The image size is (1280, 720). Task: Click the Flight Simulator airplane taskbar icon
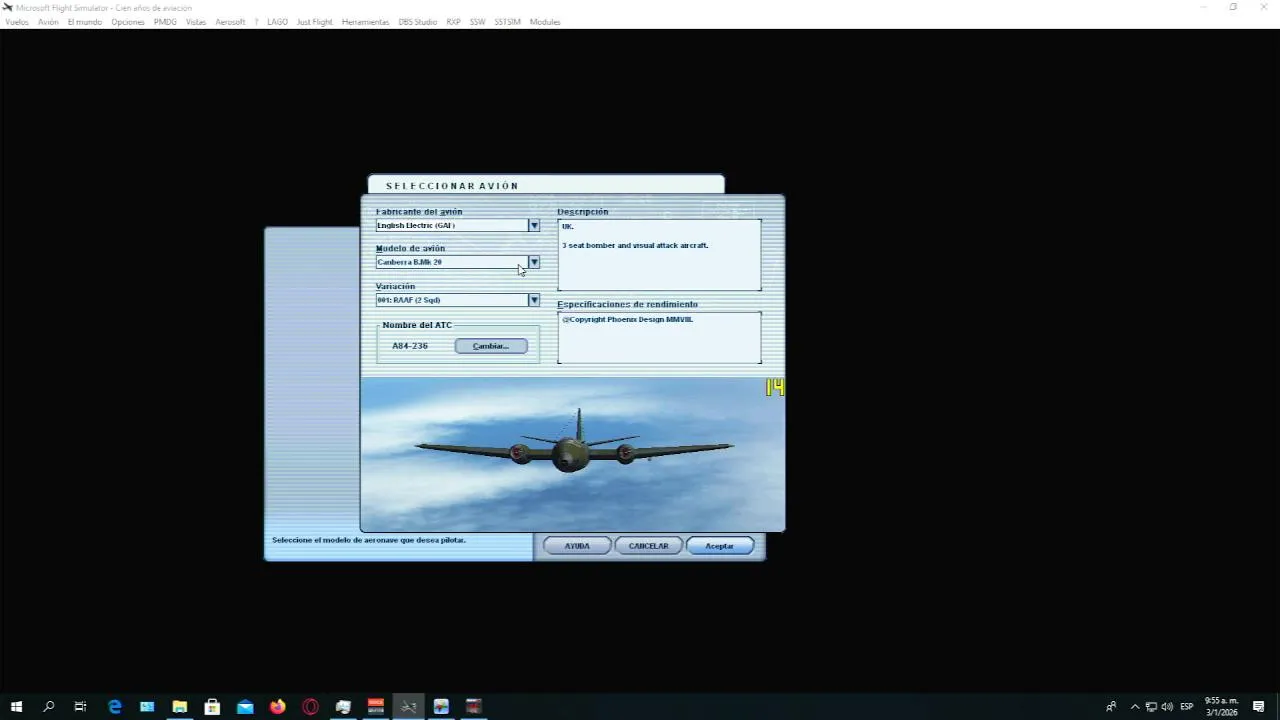click(408, 707)
